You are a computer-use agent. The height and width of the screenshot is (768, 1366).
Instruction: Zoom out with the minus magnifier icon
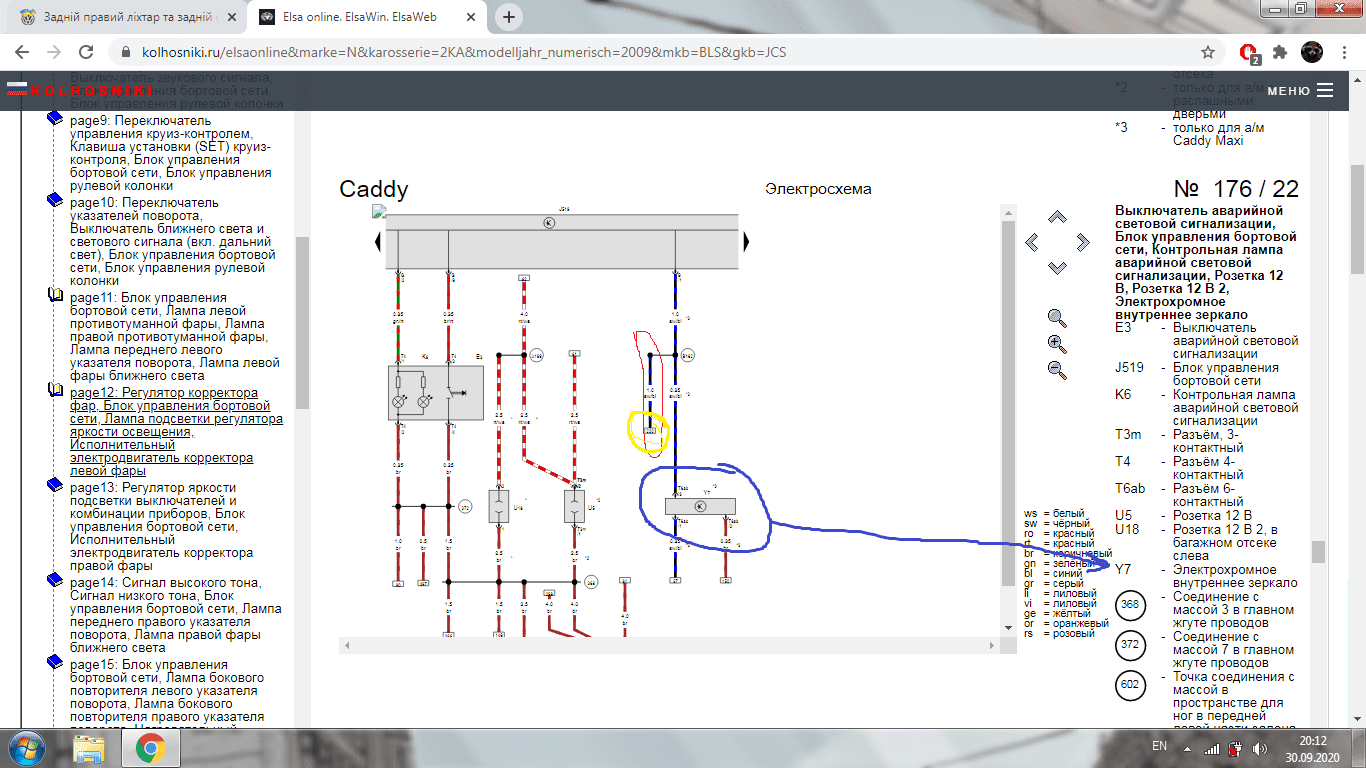(1057, 369)
